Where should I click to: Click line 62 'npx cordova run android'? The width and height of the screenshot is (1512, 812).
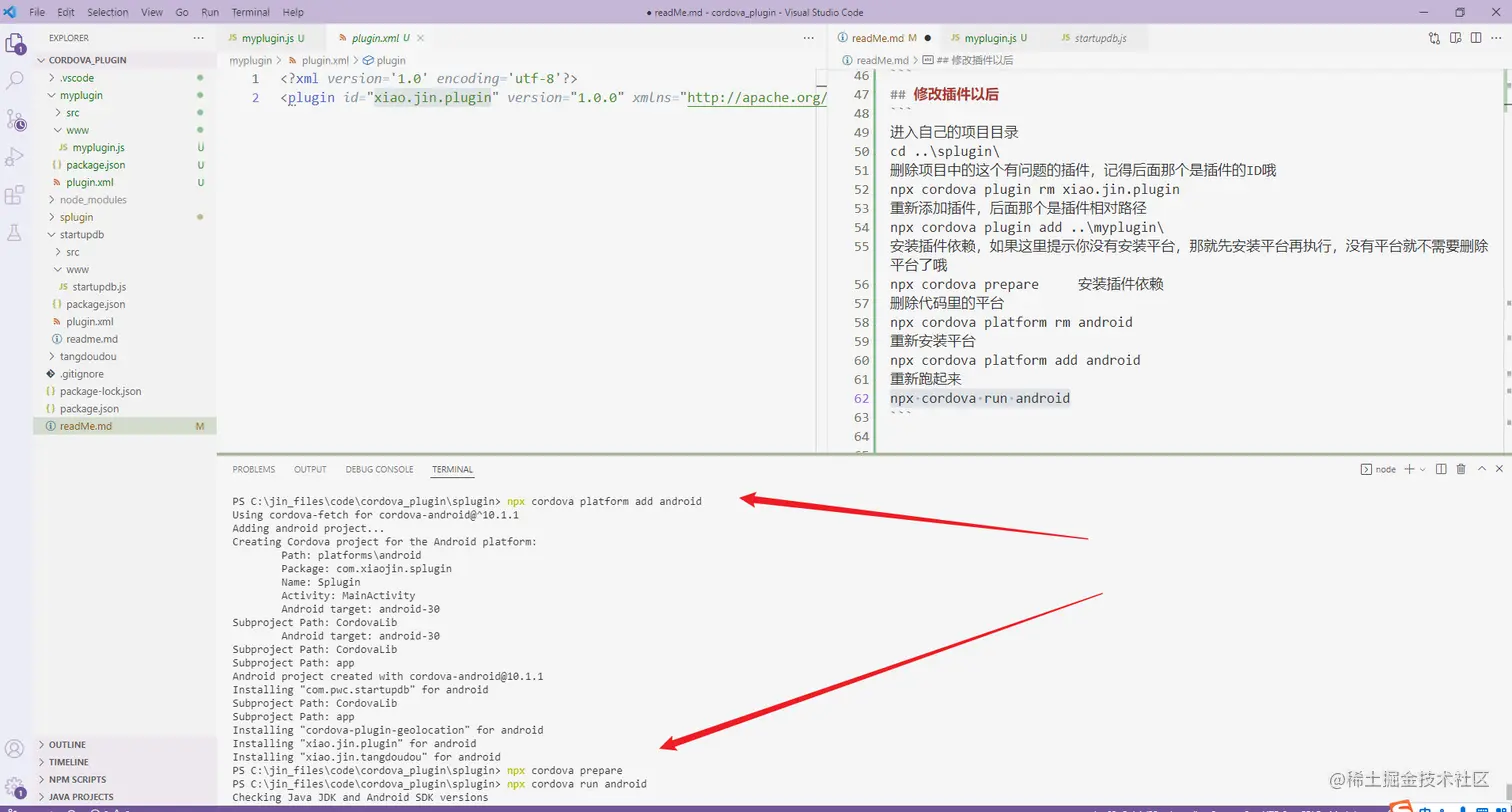click(980, 398)
